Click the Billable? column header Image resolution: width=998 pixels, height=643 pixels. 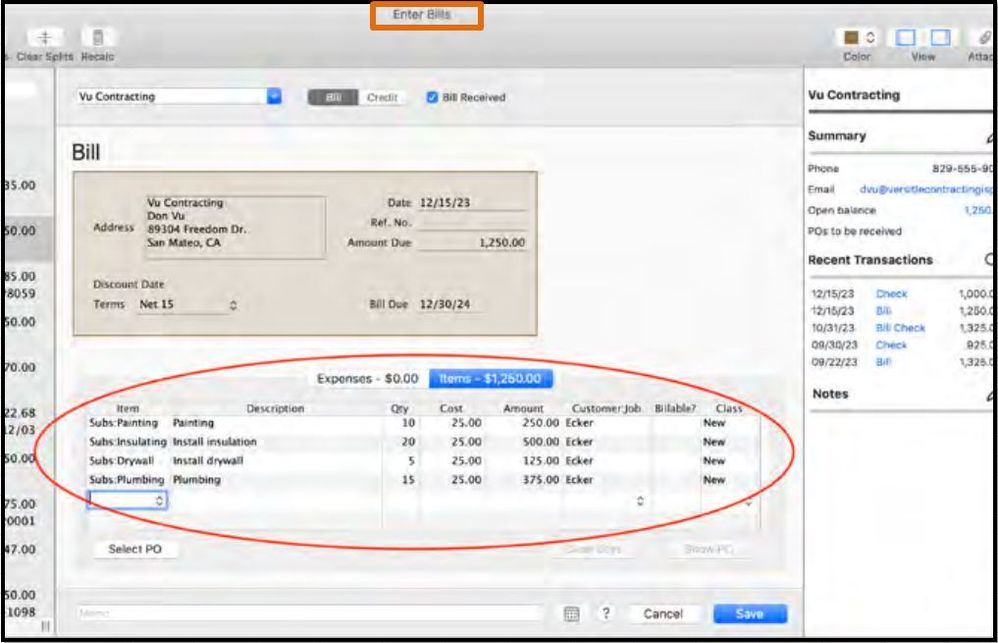coord(675,408)
